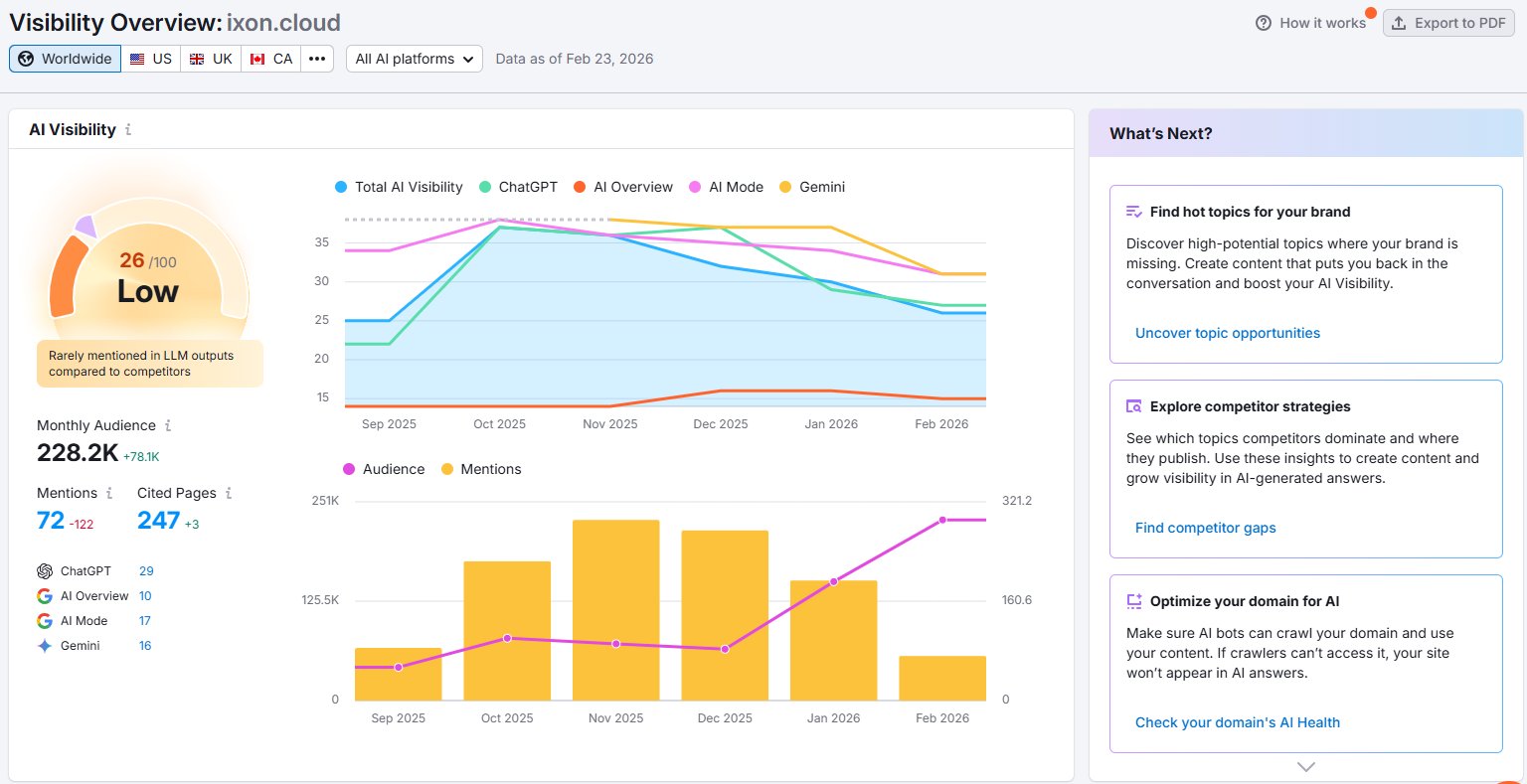Switch to US region tab
1527x784 pixels.
coord(151,59)
